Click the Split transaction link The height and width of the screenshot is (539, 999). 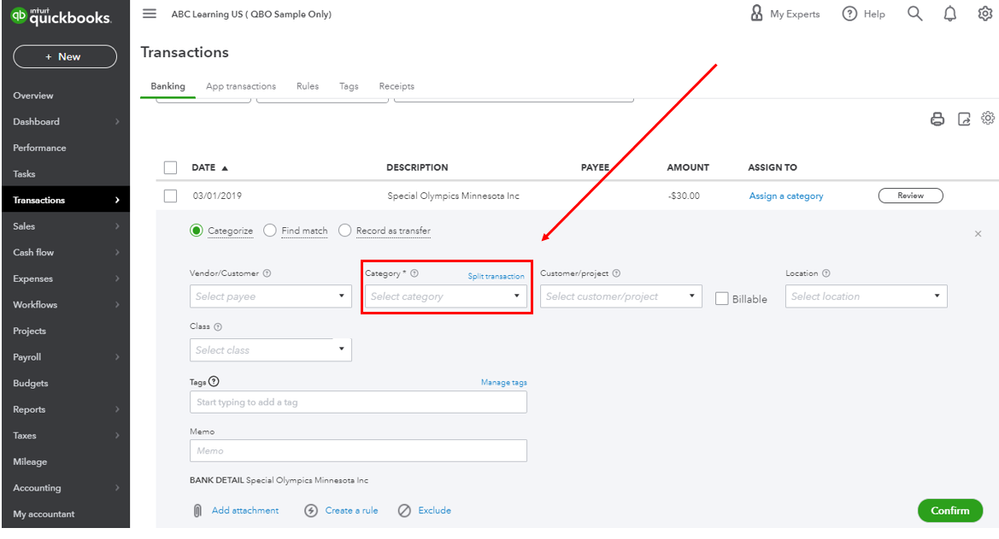click(x=496, y=276)
